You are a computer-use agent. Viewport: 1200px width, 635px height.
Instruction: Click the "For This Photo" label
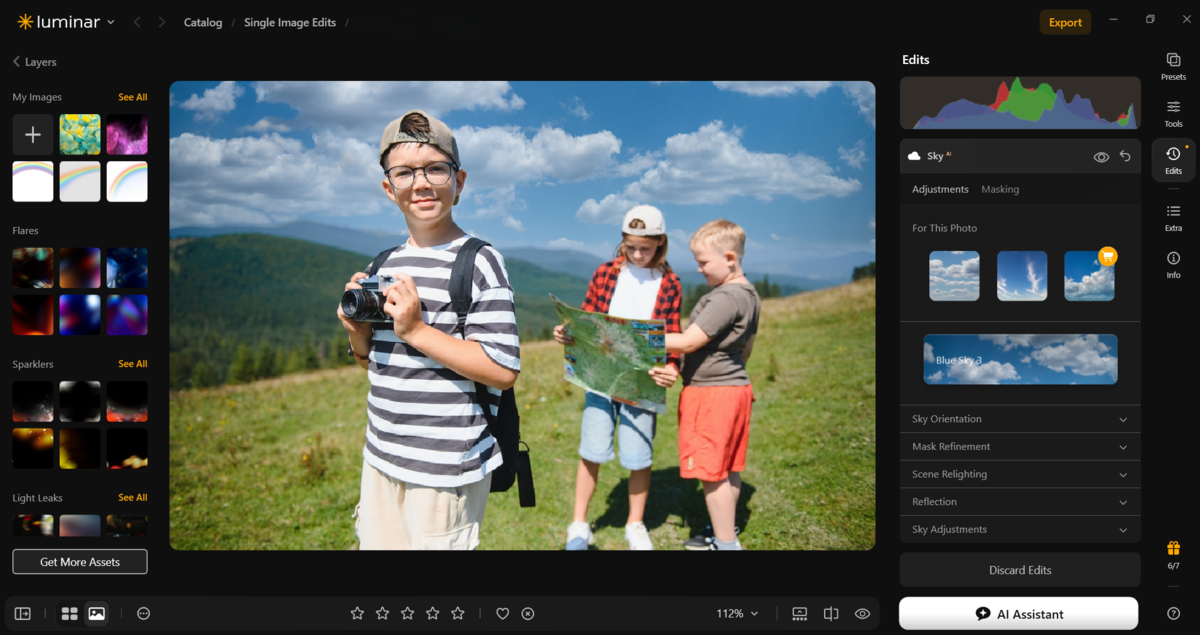[x=944, y=228]
